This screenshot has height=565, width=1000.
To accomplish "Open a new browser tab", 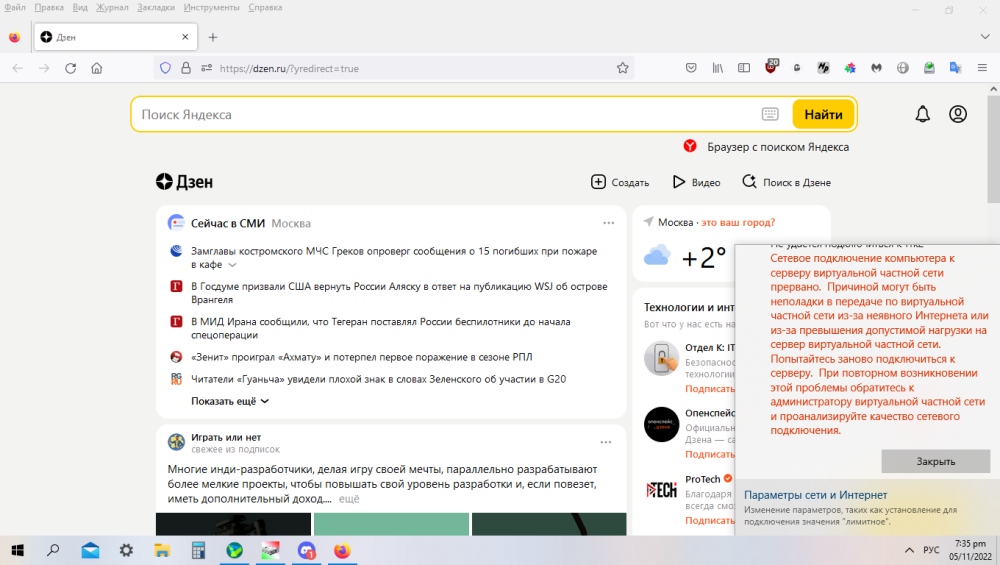I will (x=213, y=37).
